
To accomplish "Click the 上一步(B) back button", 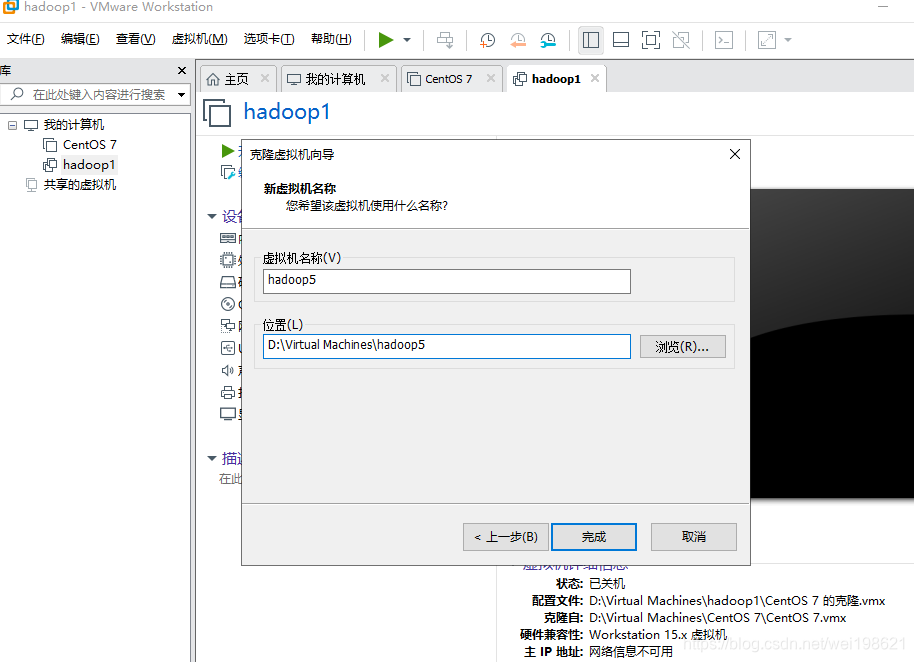I will pyautogui.click(x=505, y=537).
